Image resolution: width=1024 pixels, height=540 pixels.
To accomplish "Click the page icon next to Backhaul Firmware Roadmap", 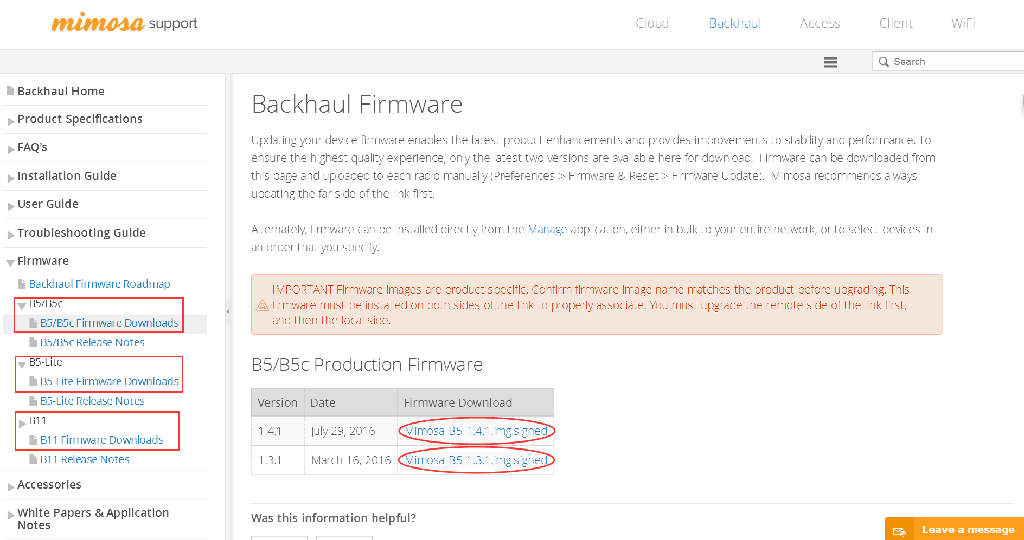I will pos(22,284).
